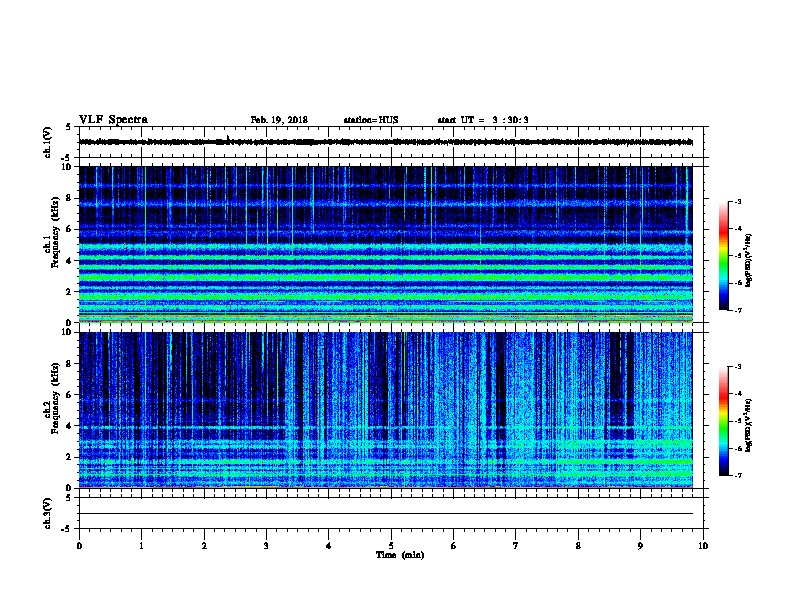Image resolution: width=792 pixels, height=612 pixels.
Task: Click time axis tick label "7"
Action: (516, 546)
